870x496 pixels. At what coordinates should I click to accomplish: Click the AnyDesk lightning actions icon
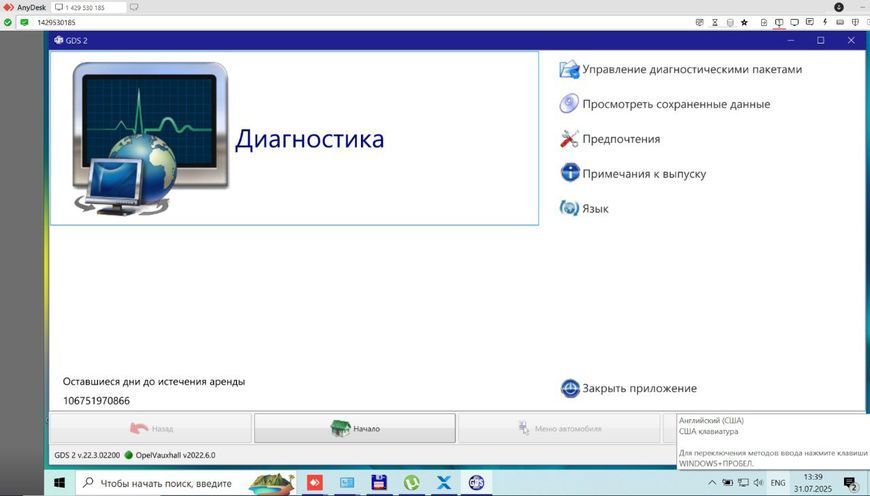(x=825, y=22)
